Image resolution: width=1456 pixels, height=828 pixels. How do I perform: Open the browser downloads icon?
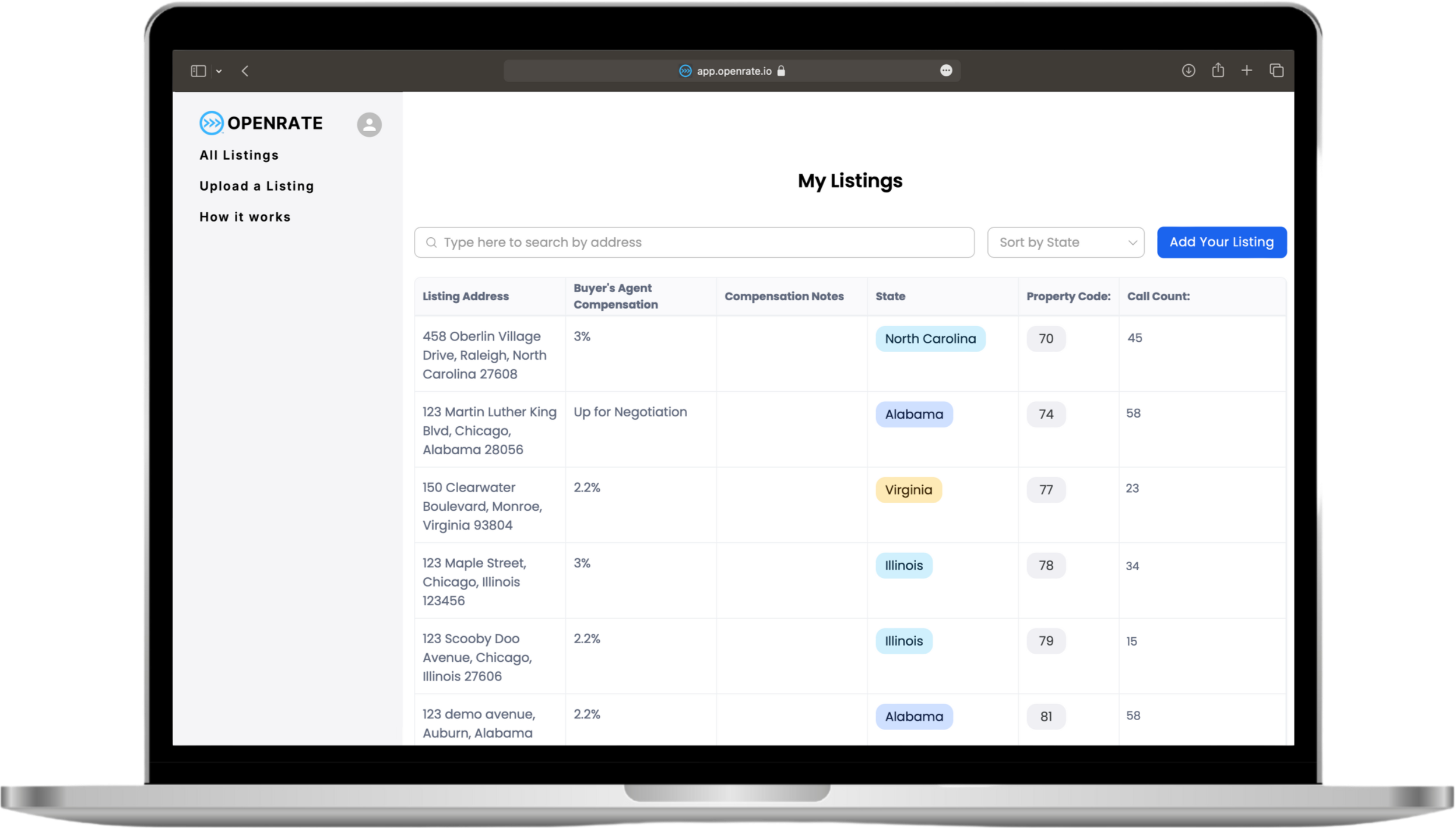[1188, 71]
